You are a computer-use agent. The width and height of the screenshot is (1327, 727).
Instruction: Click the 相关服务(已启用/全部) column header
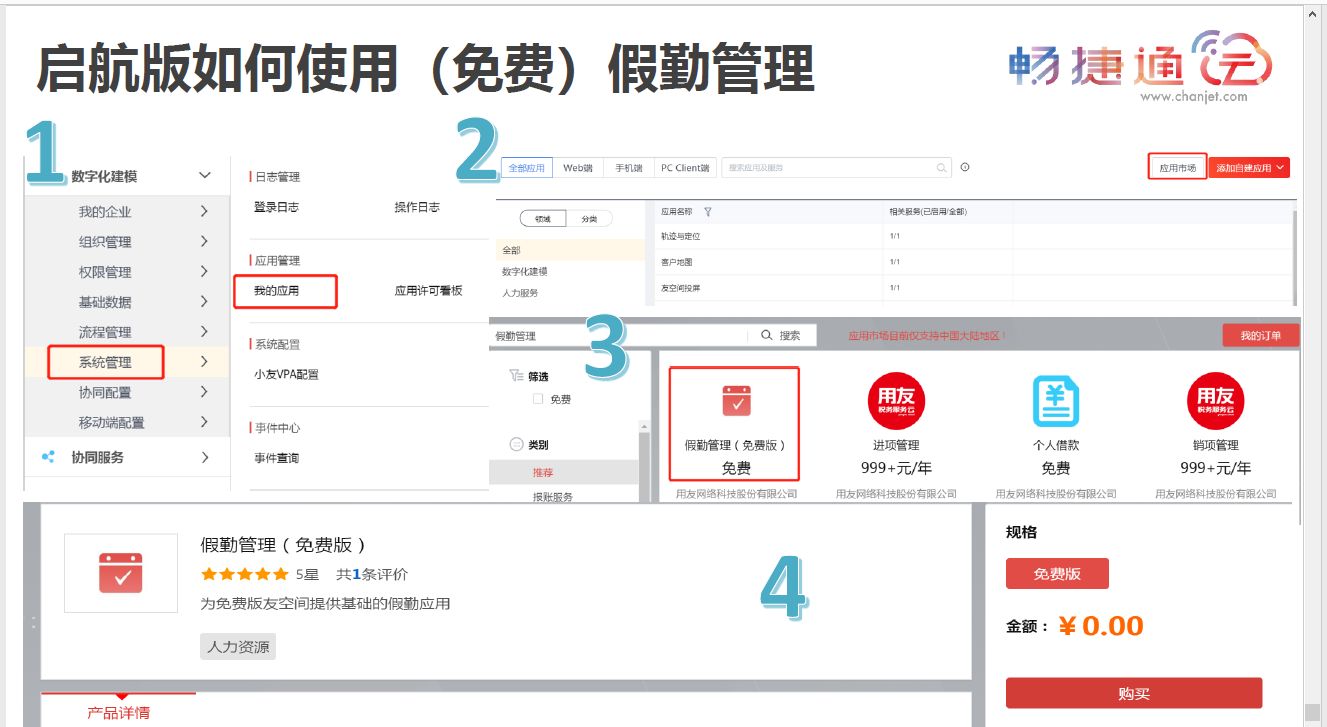point(928,212)
